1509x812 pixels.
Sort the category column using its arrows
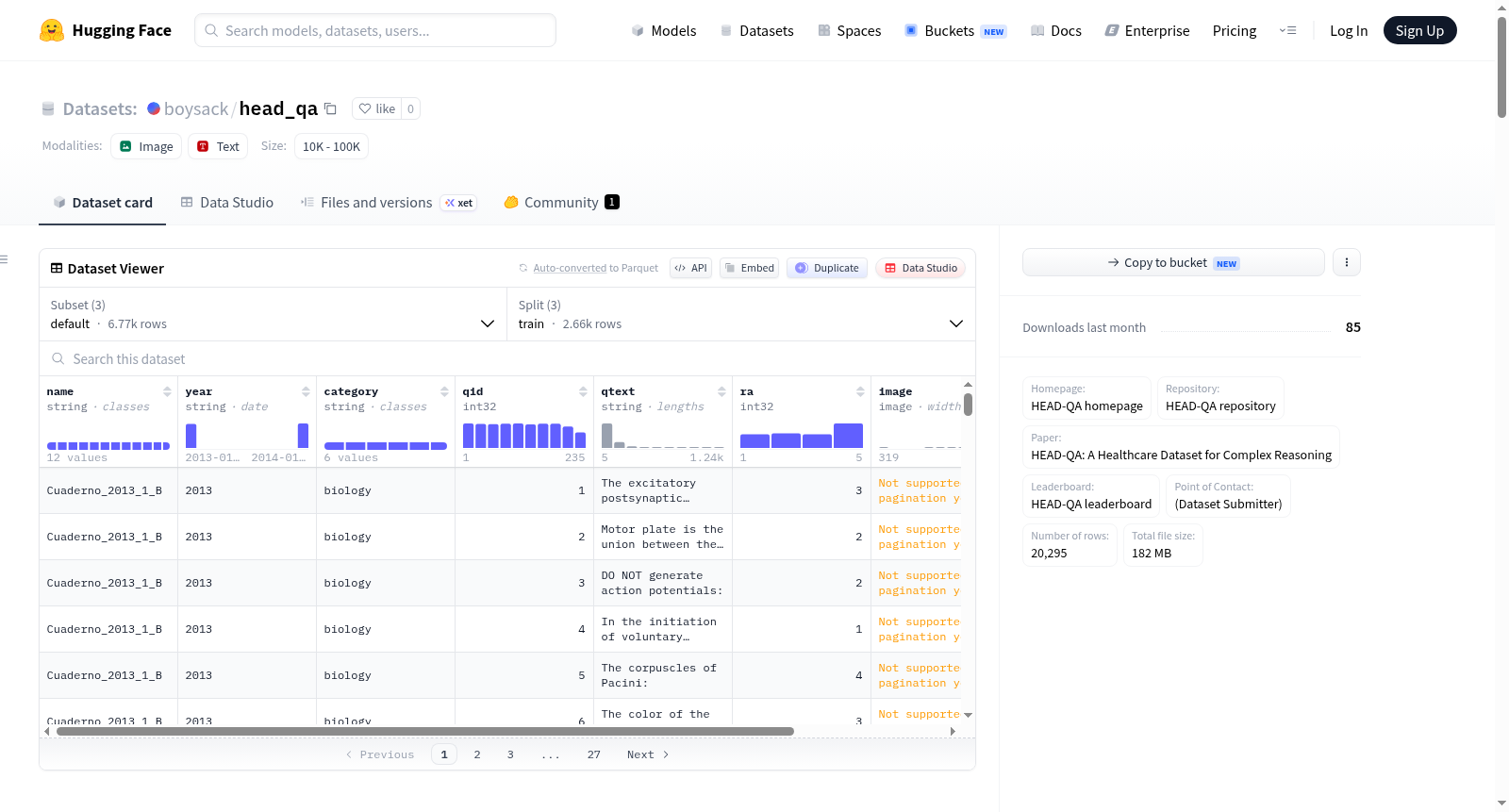tap(444, 391)
